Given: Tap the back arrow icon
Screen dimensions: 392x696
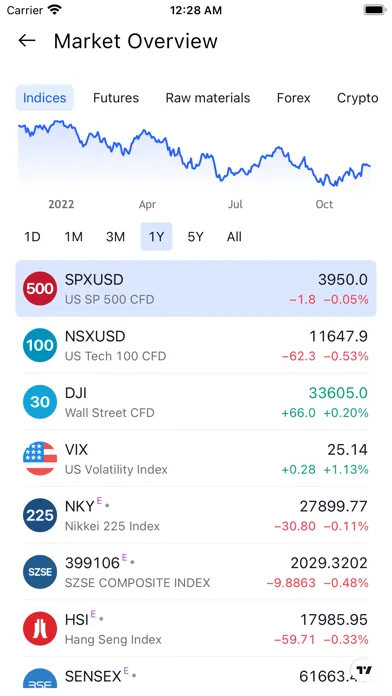Looking at the screenshot, I should (x=27, y=41).
